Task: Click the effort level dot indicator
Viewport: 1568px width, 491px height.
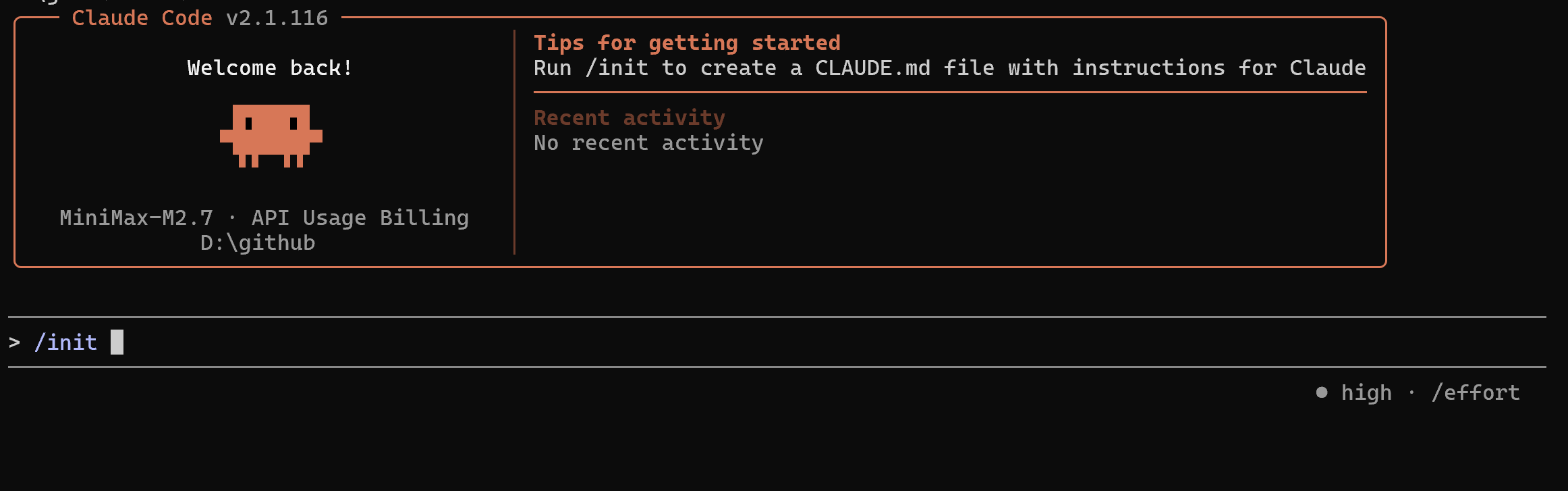Action: click(x=1322, y=392)
